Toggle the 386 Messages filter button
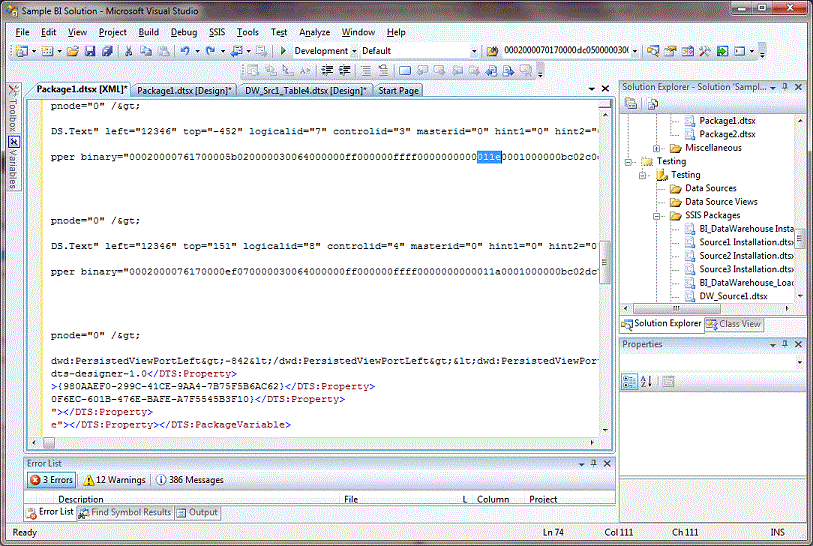The image size is (813, 546). (190, 480)
